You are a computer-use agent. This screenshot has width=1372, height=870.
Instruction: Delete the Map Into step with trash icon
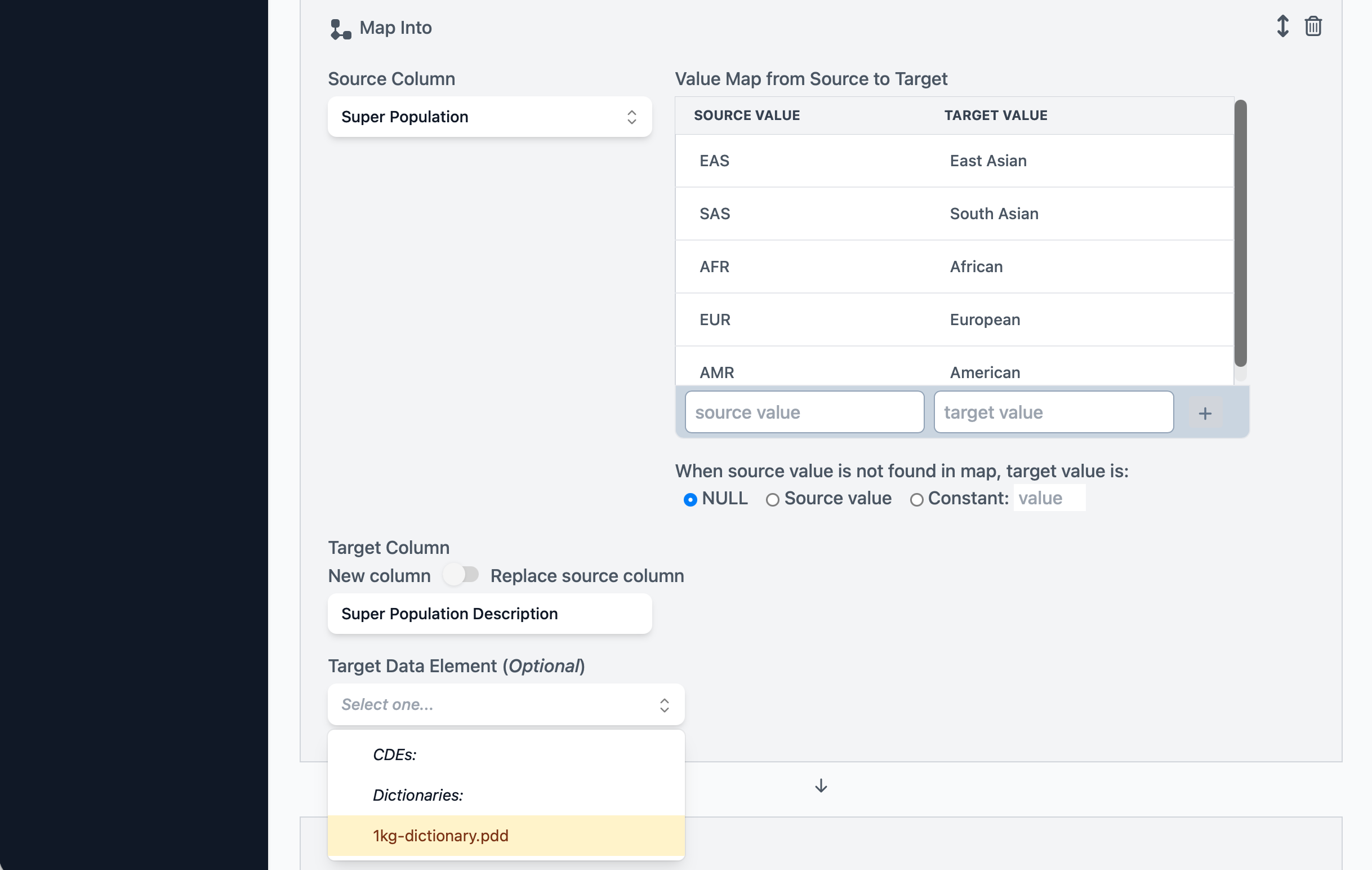pos(1313,26)
